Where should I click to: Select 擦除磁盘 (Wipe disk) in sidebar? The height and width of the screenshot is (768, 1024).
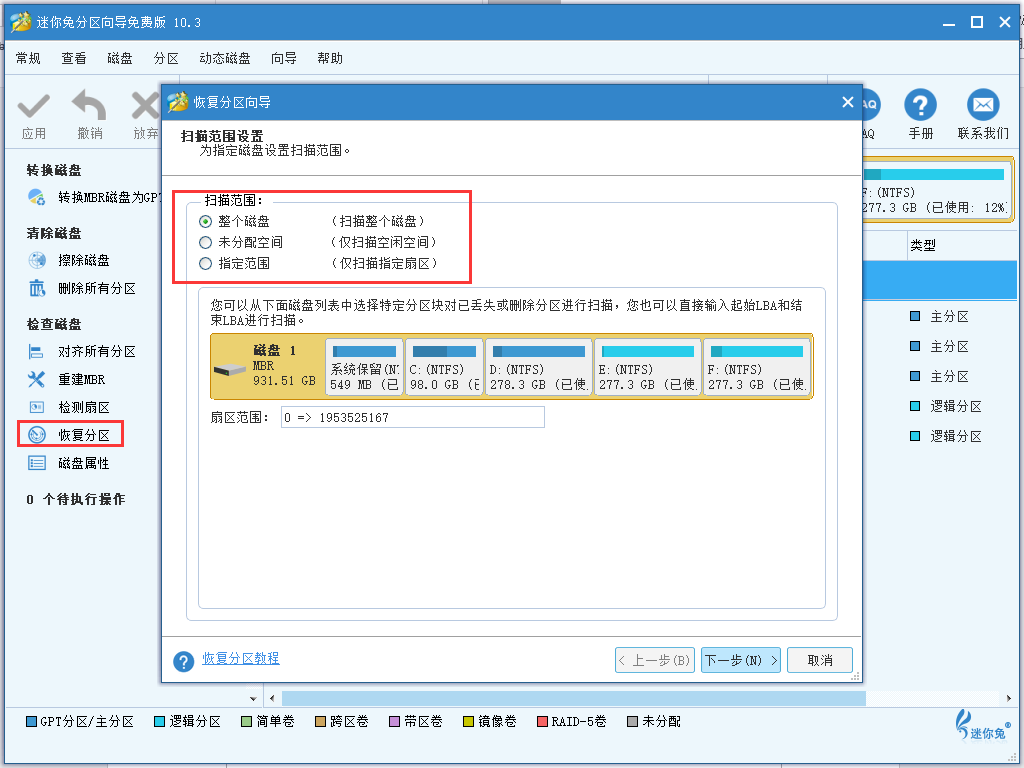coord(84,261)
